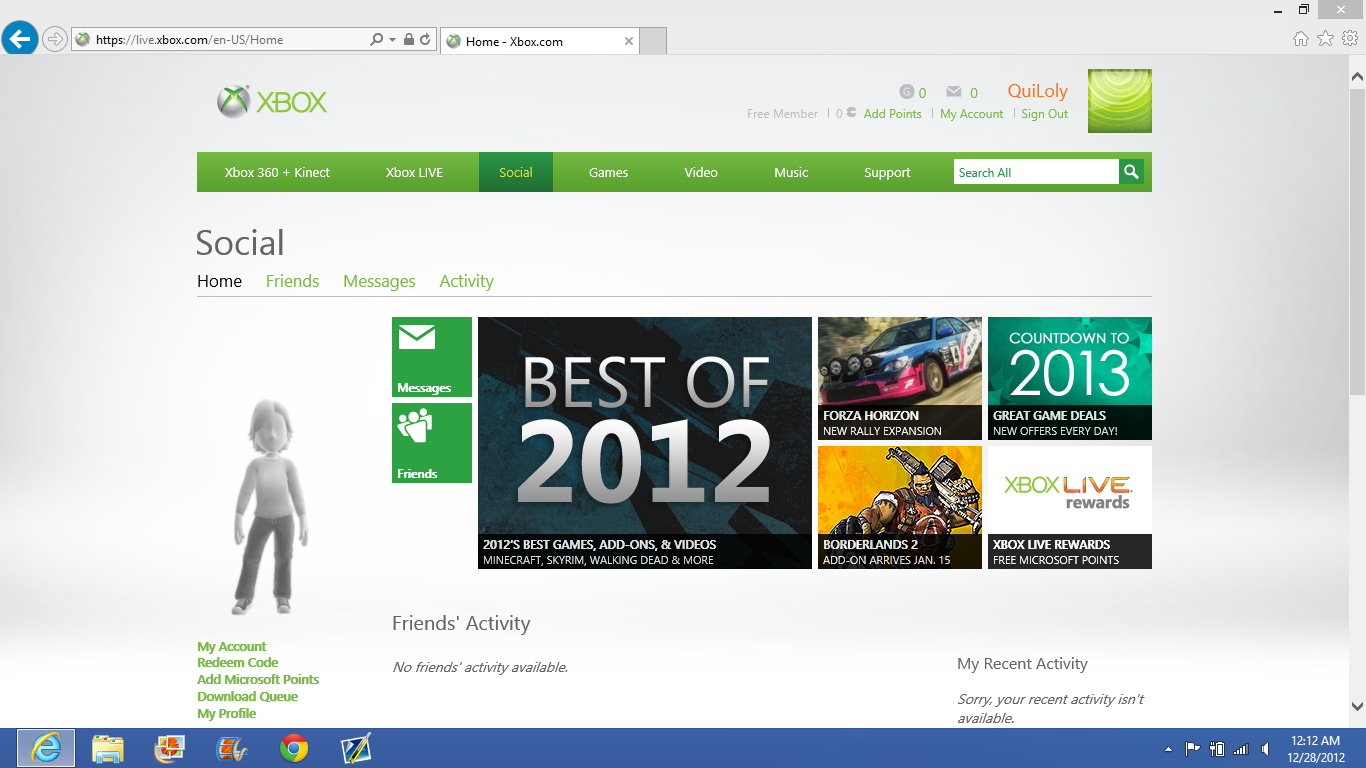Click My Account link below the avatar
The image size is (1366, 768).
tap(232, 646)
